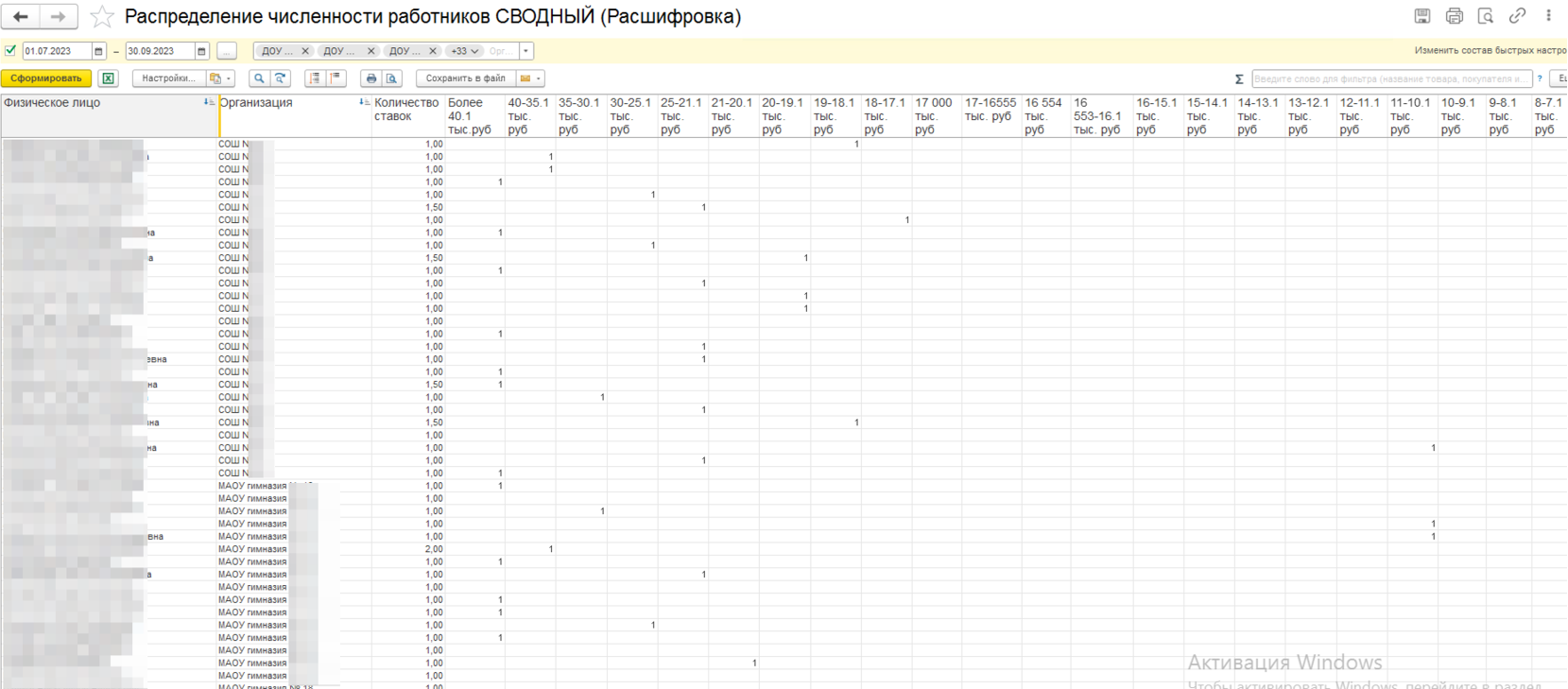Image resolution: width=1568 pixels, height=689 pixels.
Task: Click the get link chain icon
Action: (1517, 16)
